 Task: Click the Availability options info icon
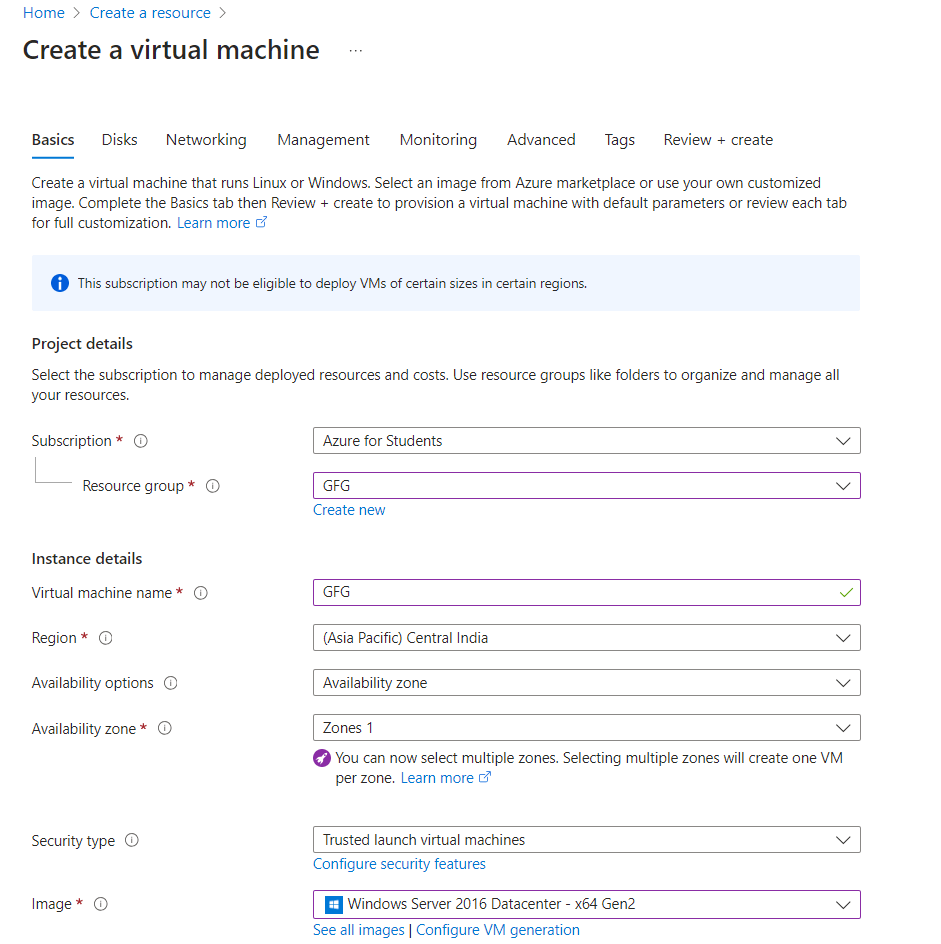171,683
